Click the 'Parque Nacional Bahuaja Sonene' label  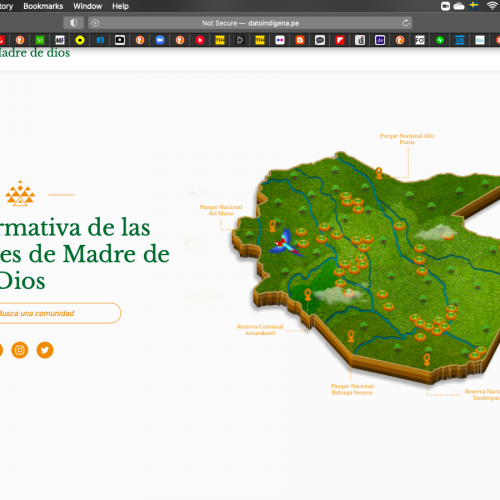click(x=352, y=389)
